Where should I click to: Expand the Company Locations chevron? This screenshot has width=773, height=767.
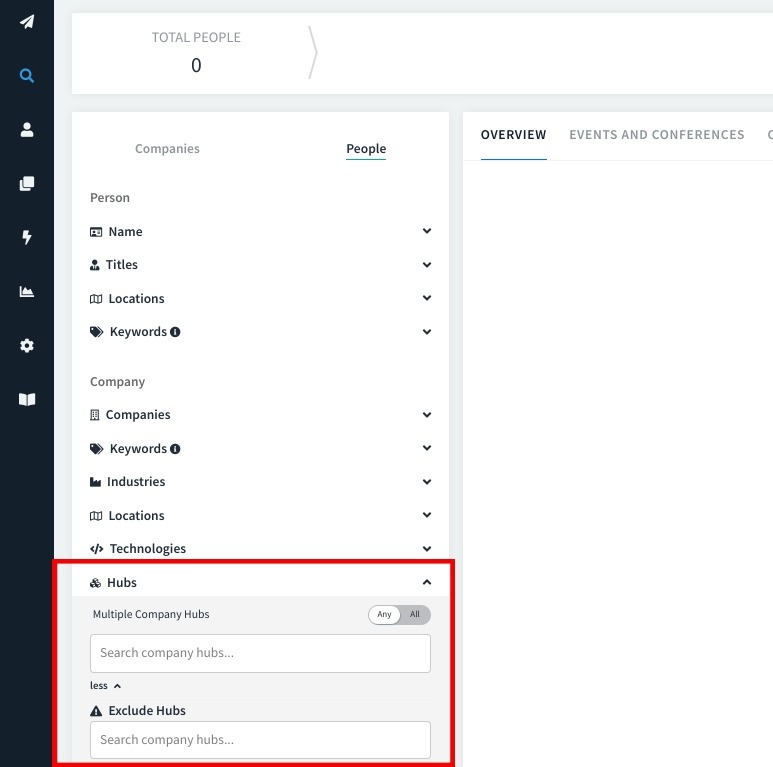pos(427,515)
